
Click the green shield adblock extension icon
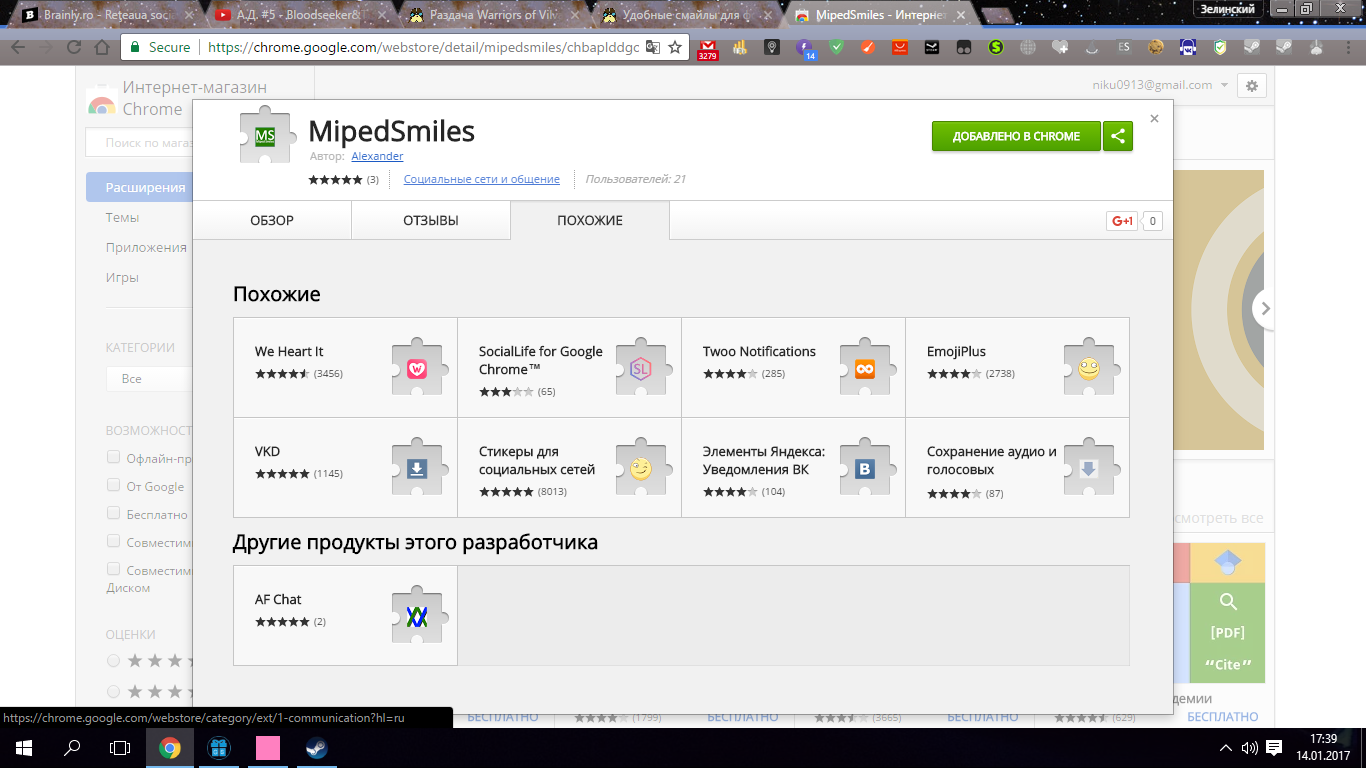[x=838, y=47]
